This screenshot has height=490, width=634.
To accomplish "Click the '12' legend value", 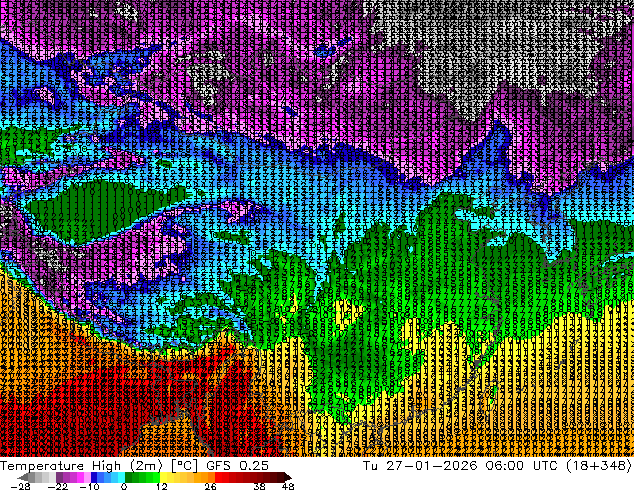I will coord(162,486).
